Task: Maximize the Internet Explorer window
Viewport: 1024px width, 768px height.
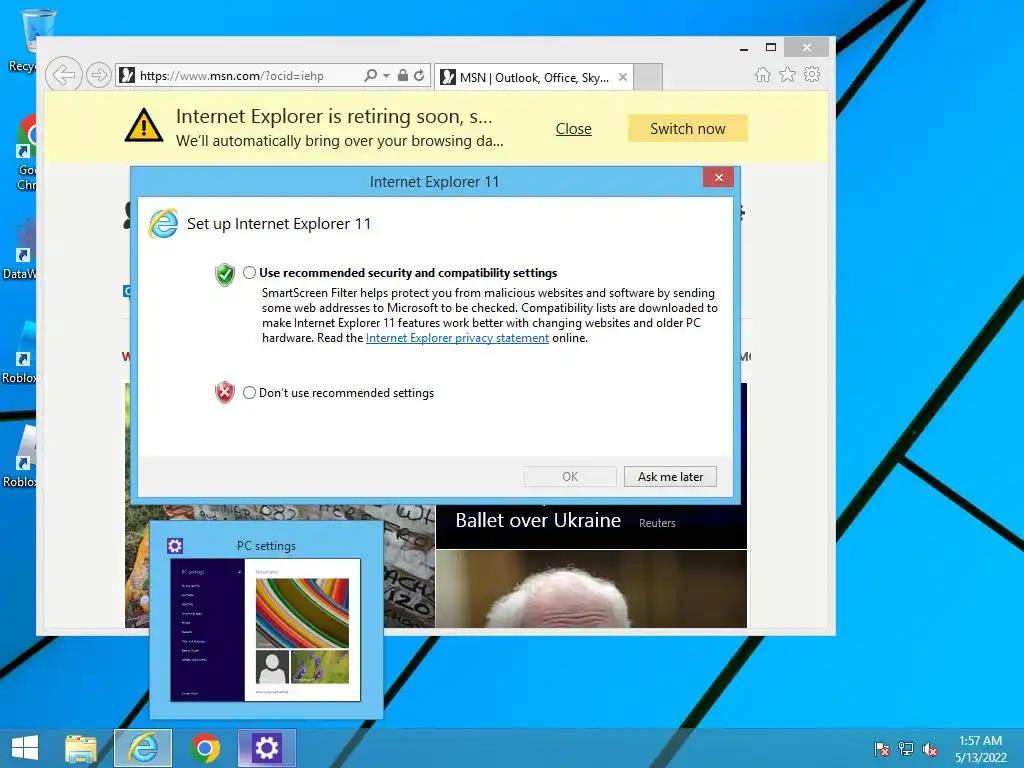Action: point(771,48)
